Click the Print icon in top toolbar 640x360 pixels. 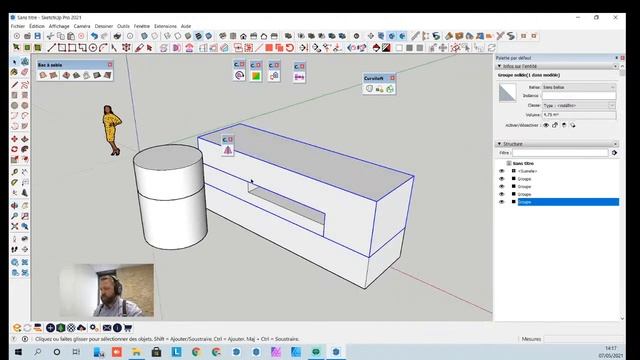[x=117, y=36]
